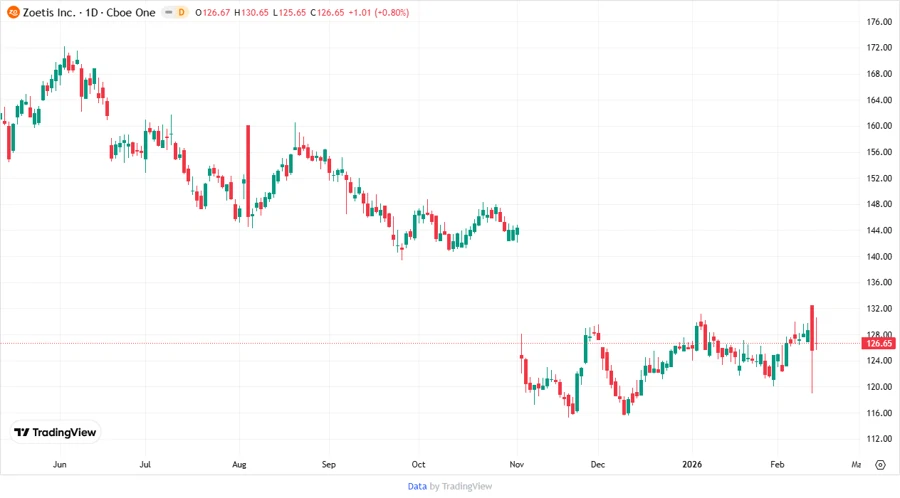
Task: Click the 176.00 price axis label
Action: click(879, 22)
